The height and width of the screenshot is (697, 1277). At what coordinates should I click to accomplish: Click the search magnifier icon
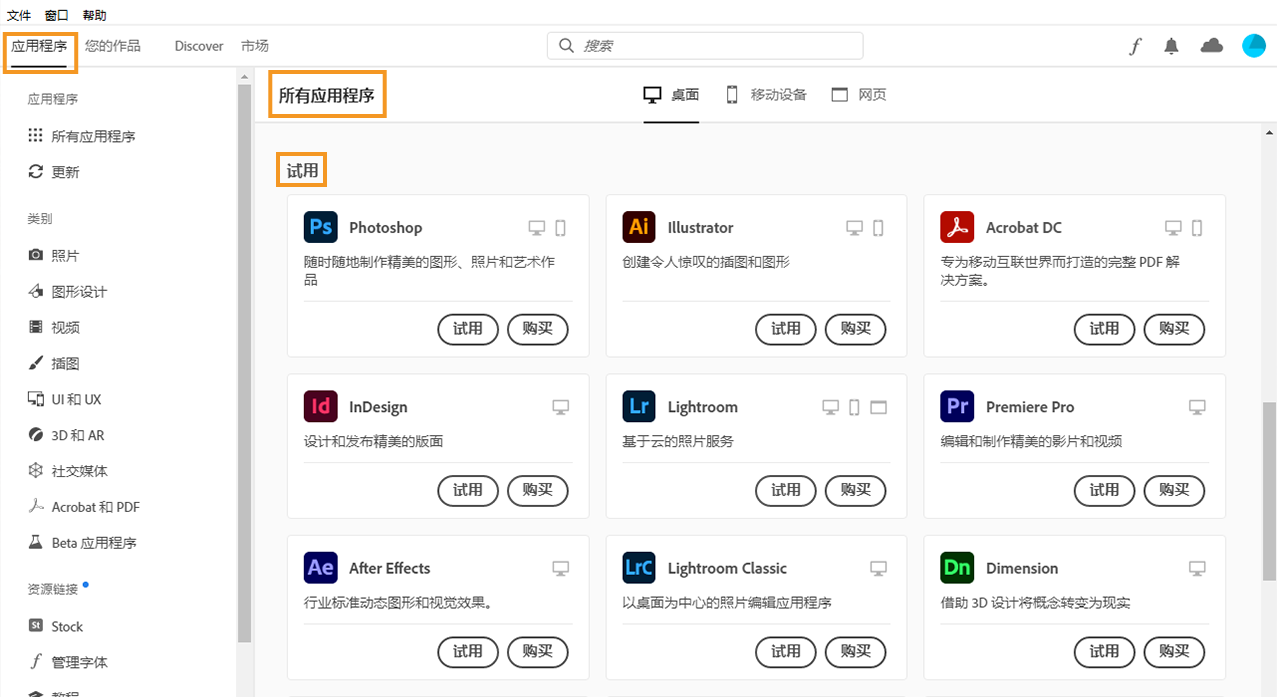pyautogui.click(x=566, y=46)
